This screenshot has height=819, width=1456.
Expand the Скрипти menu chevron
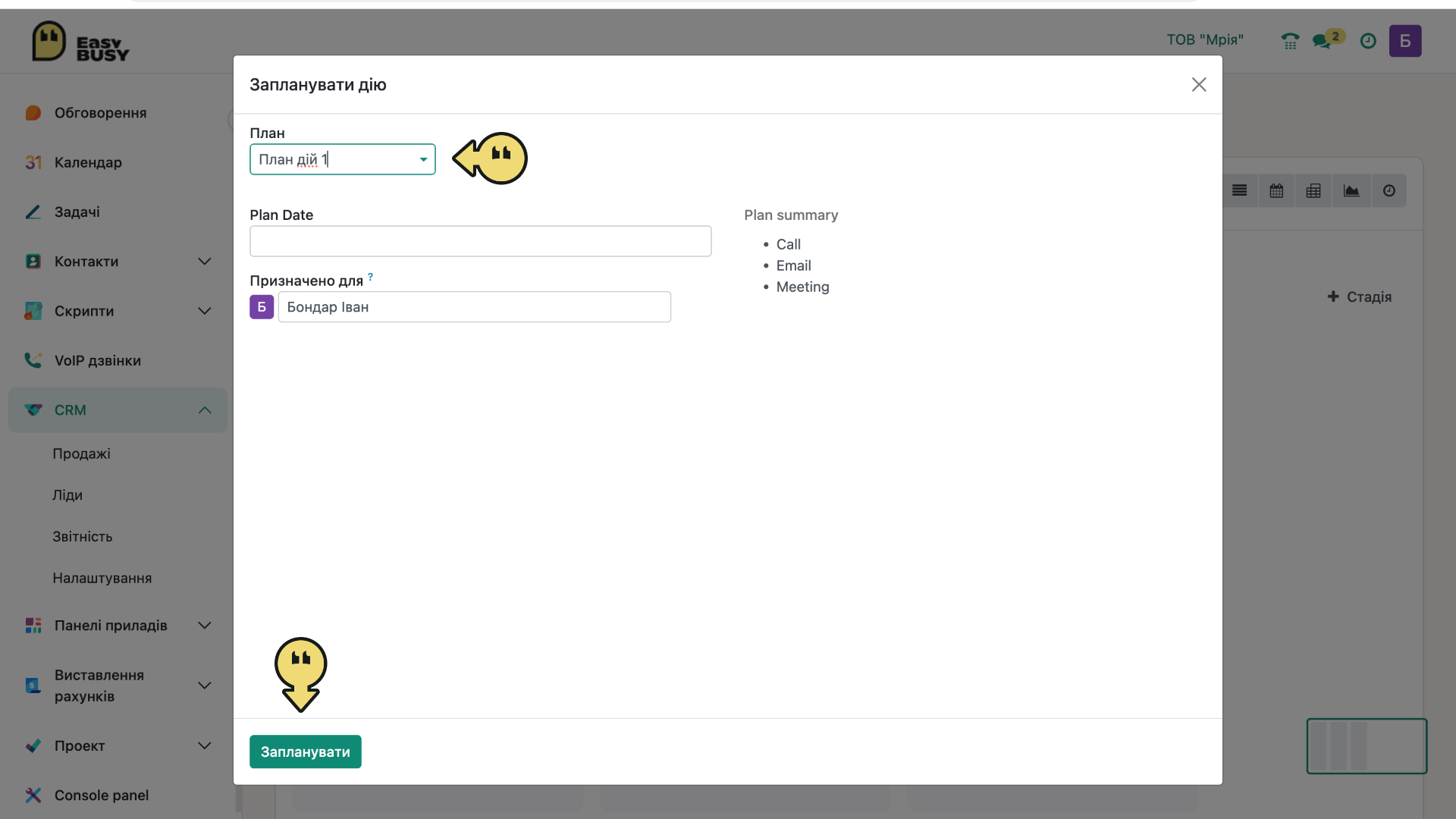tap(204, 311)
